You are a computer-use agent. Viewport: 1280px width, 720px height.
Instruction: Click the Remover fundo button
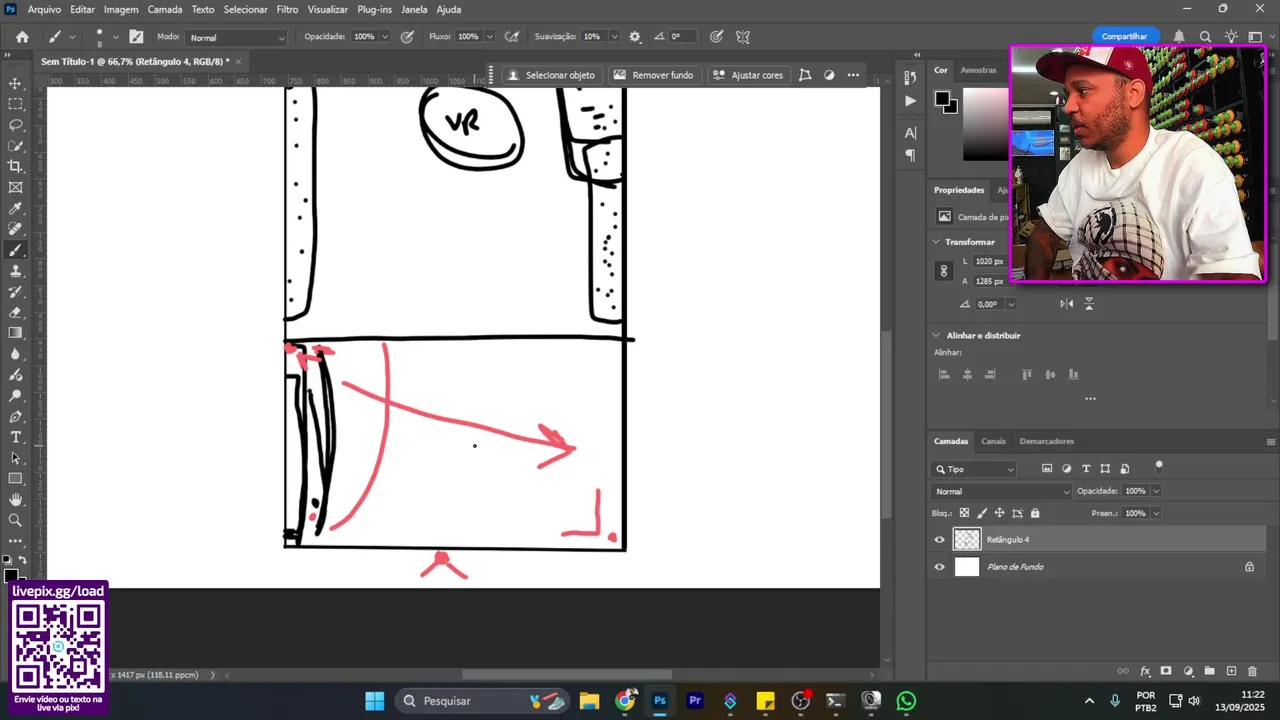point(653,75)
